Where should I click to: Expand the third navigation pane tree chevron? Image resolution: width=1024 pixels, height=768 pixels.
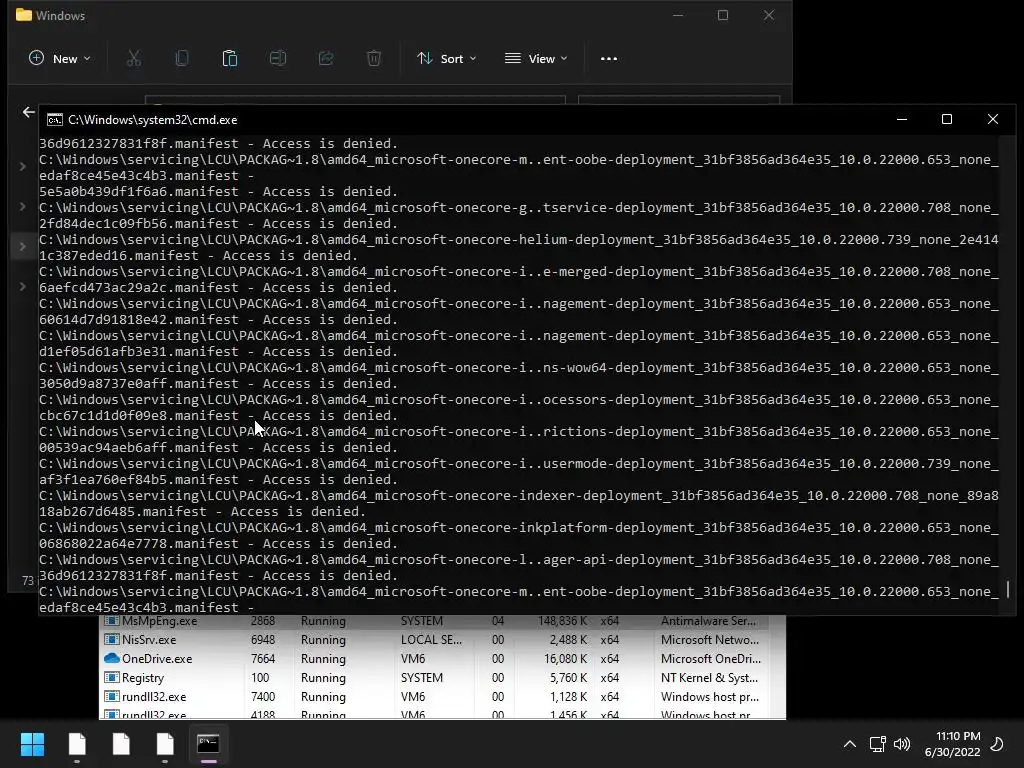(x=23, y=246)
